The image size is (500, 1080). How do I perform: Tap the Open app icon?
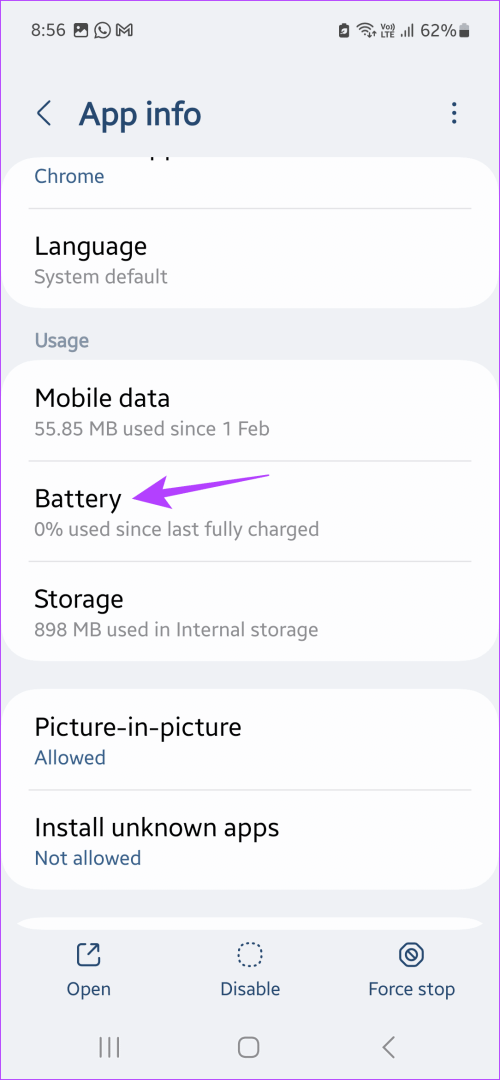(88, 955)
